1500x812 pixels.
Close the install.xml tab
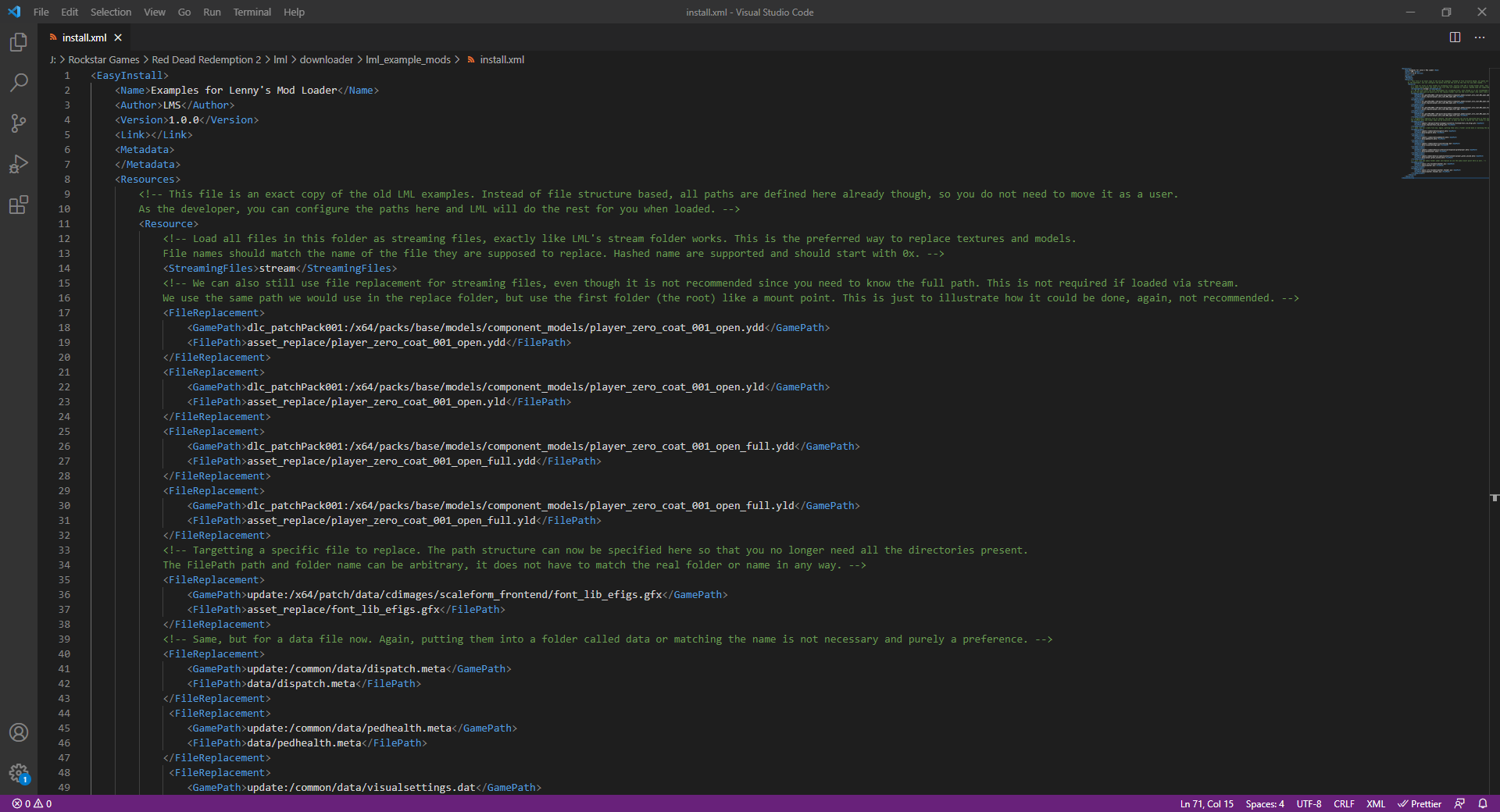click(x=118, y=37)
